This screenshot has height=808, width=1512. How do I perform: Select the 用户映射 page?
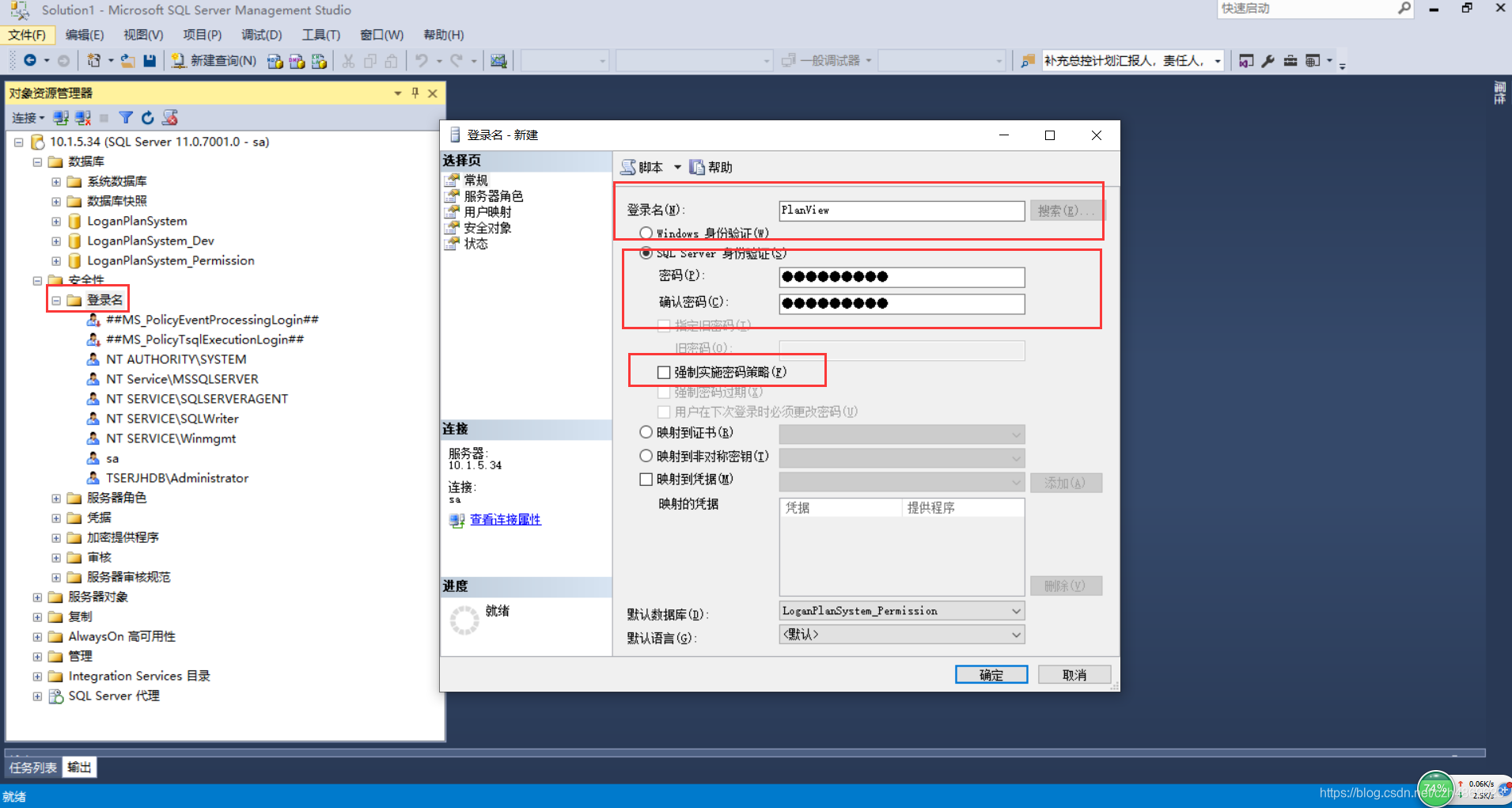[x=487, y=211]
